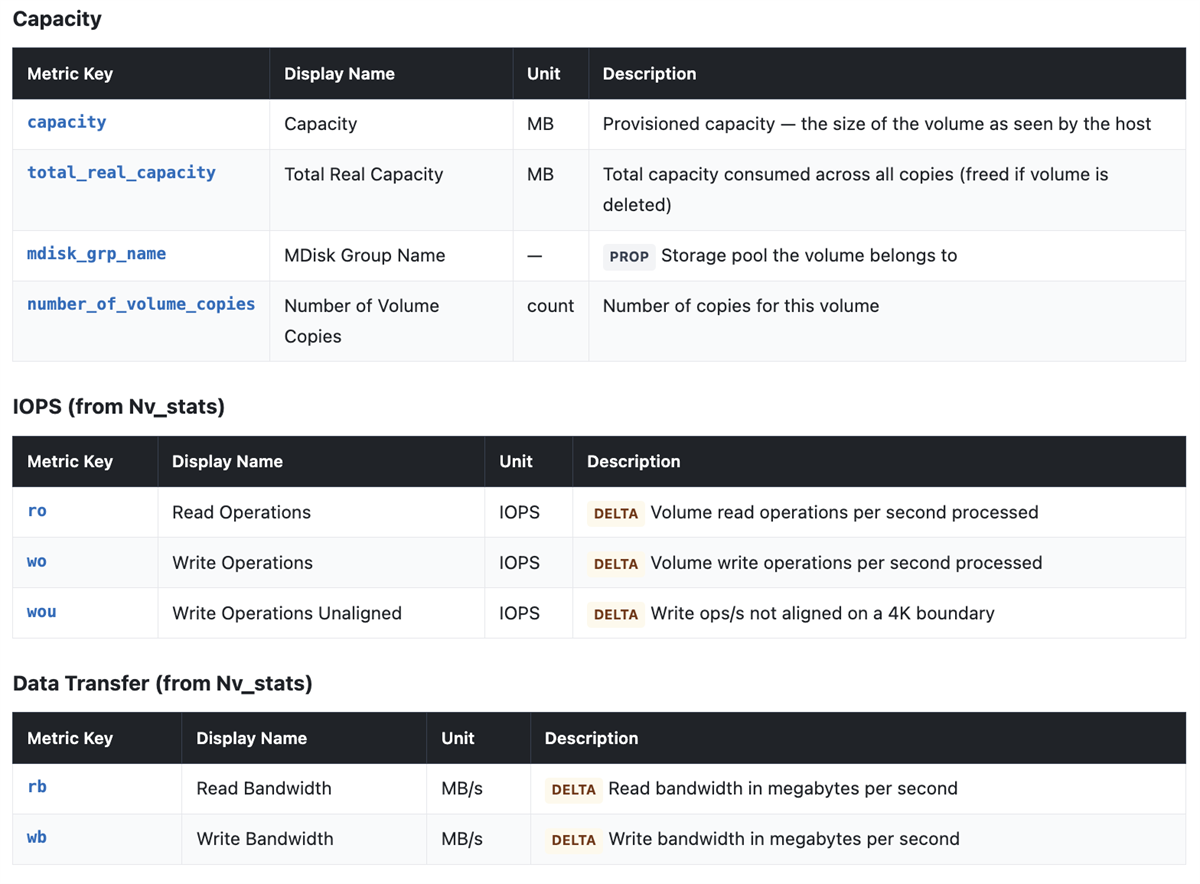Click DELTA badge in Write Bandwidth row
This screenshot has width=1200, height=884.
(x=574, y=840)
